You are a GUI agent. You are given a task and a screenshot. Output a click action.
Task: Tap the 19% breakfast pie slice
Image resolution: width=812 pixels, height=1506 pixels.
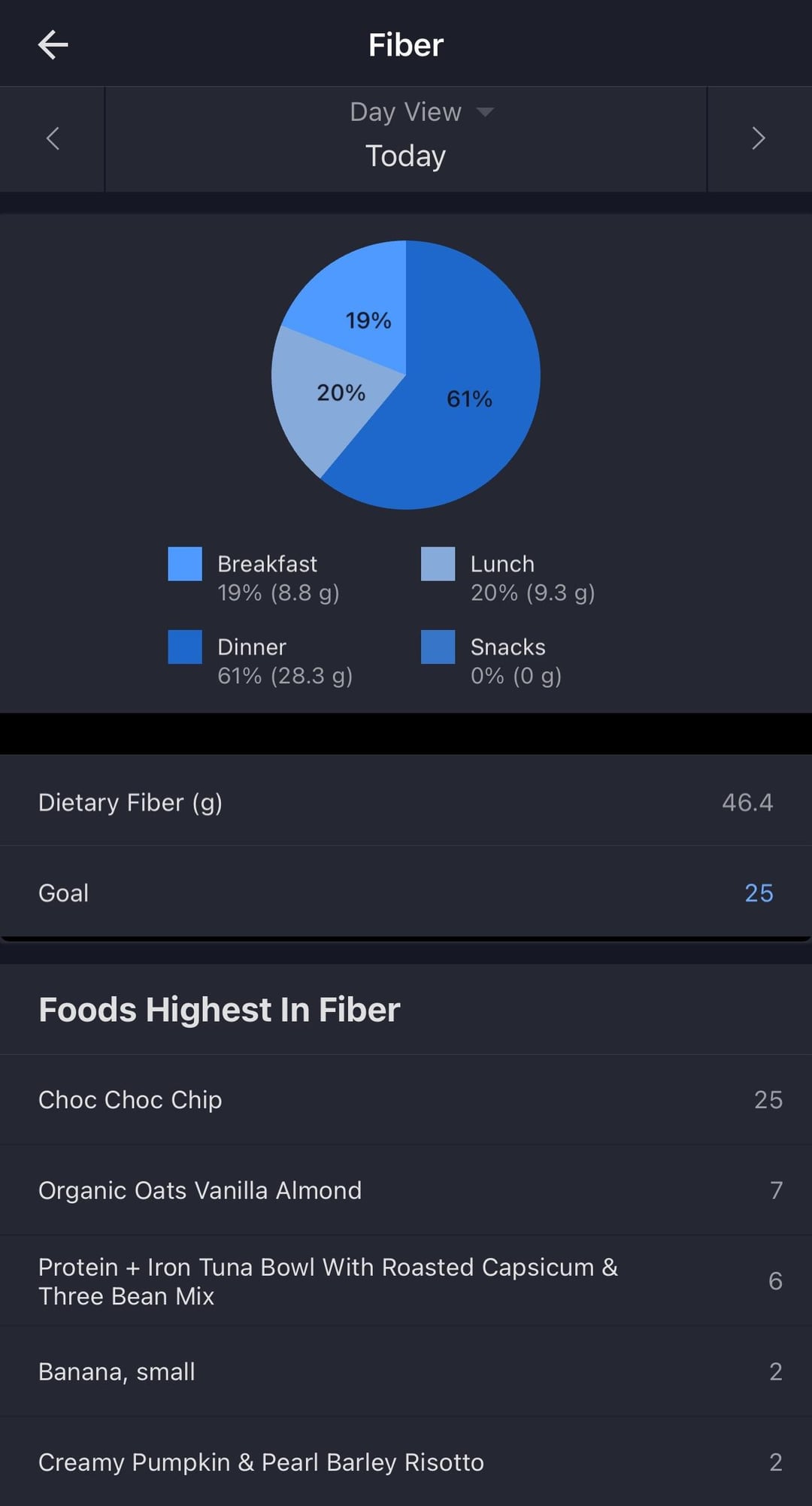pos(361,308)
